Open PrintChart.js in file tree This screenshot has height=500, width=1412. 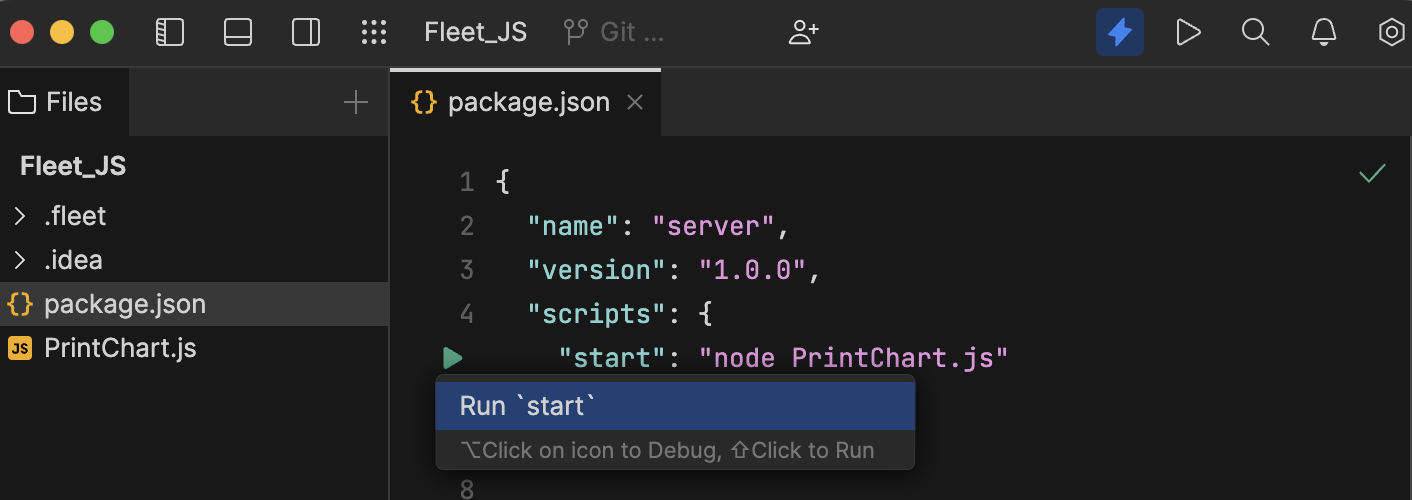(x=120, y=348)
